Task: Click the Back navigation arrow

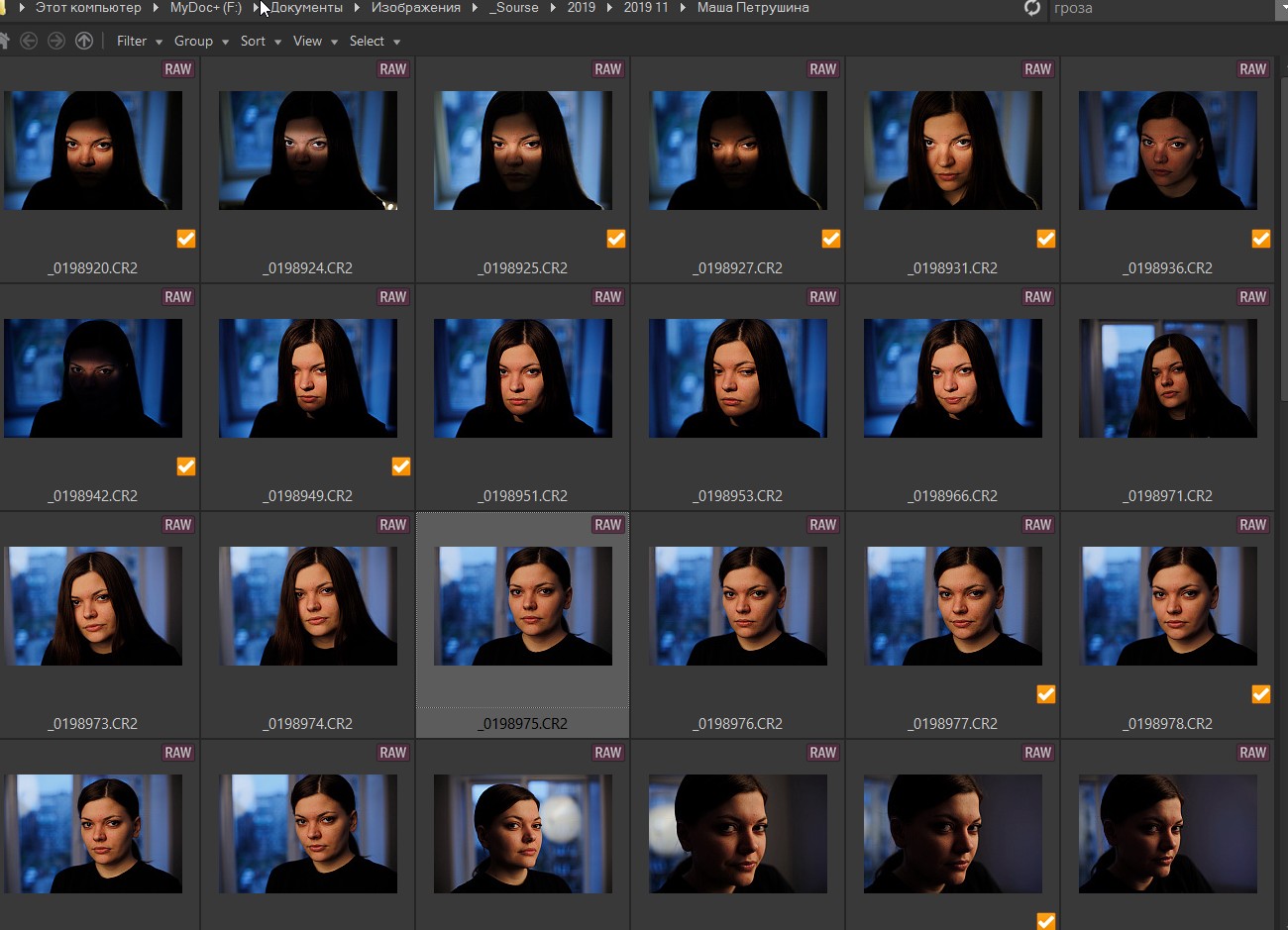Action: tap(29, 41)
